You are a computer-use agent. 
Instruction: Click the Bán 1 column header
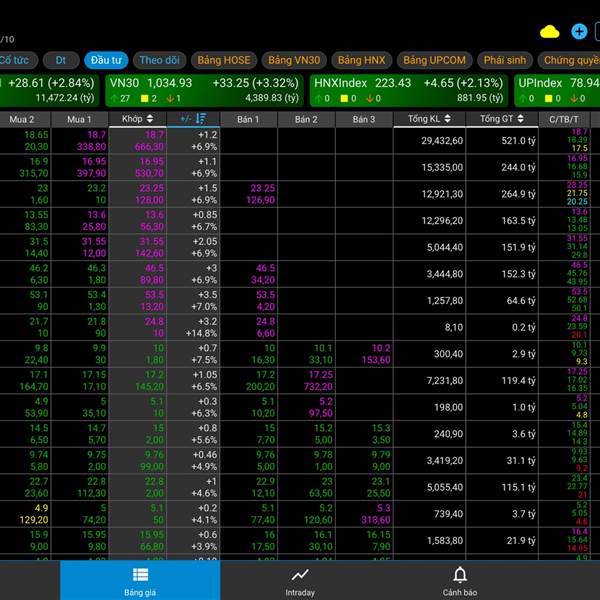[x=248, y=119]
